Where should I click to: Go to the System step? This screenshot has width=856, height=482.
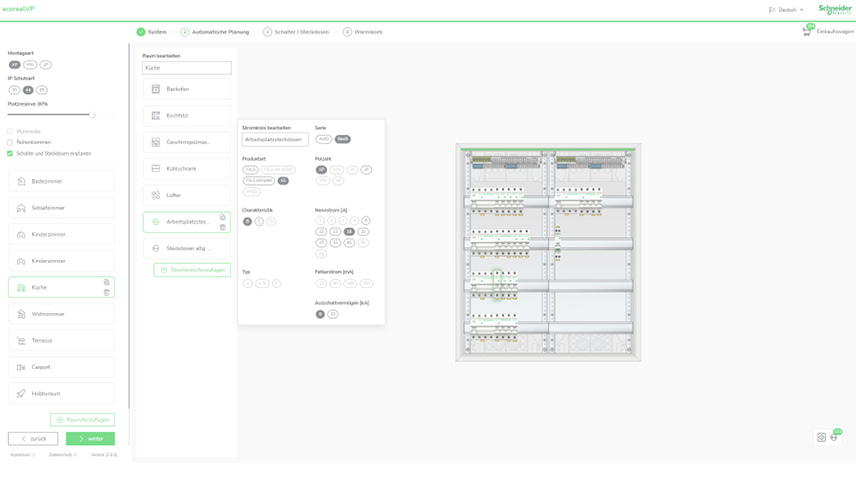pos(152,32)
